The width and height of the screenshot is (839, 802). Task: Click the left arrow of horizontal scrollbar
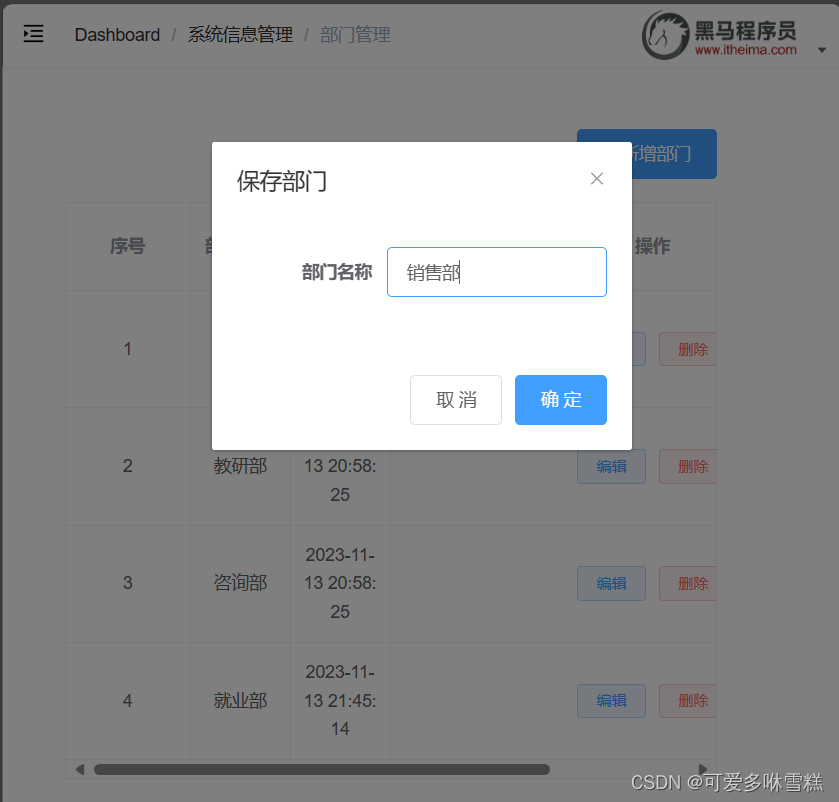(79, 769)
